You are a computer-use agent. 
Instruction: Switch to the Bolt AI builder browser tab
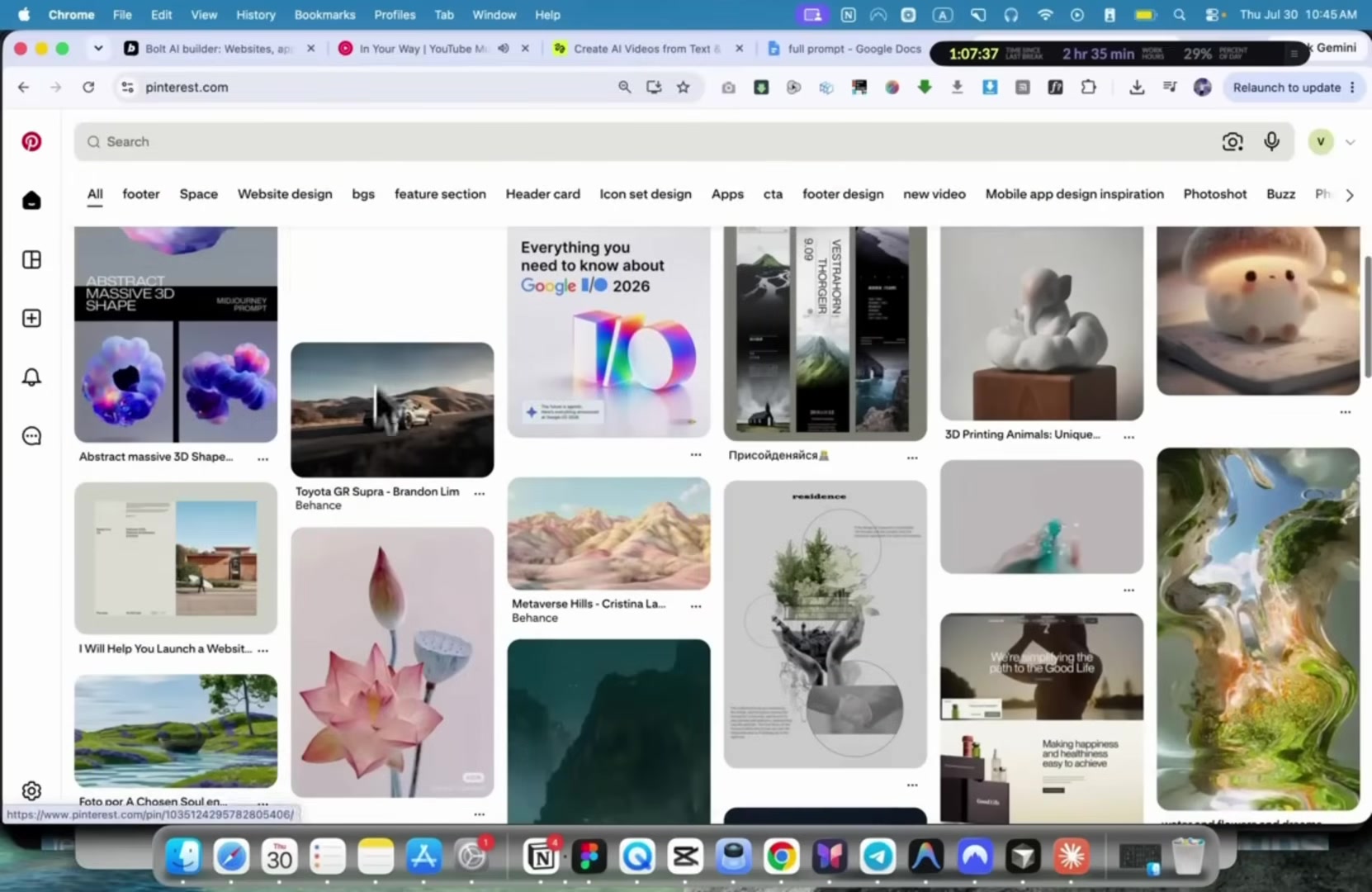point(219,49)
